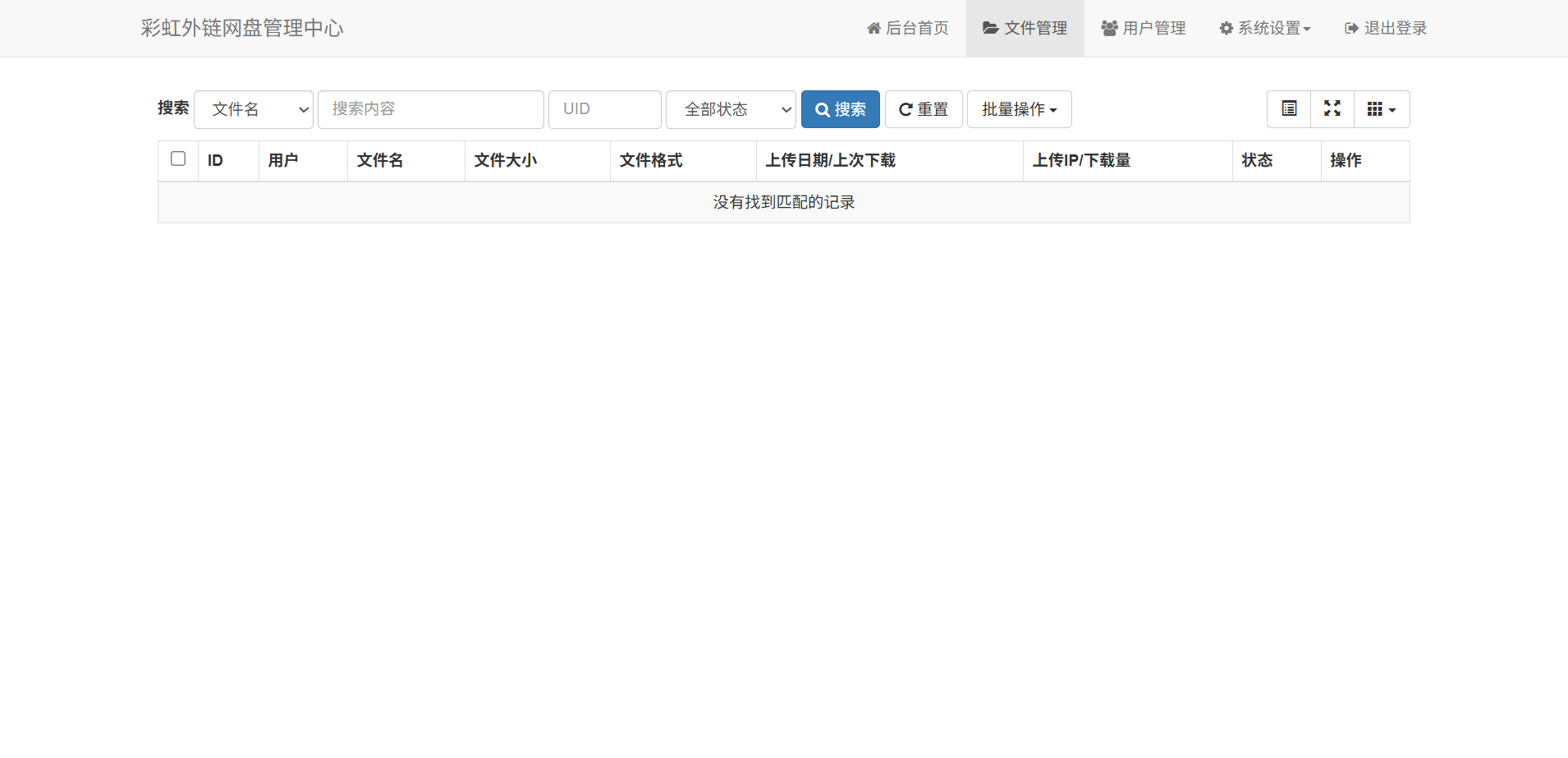Click the home icon next to 后台首页
Viewport: 1568px width, 758px height.
(x=873, y=27)
